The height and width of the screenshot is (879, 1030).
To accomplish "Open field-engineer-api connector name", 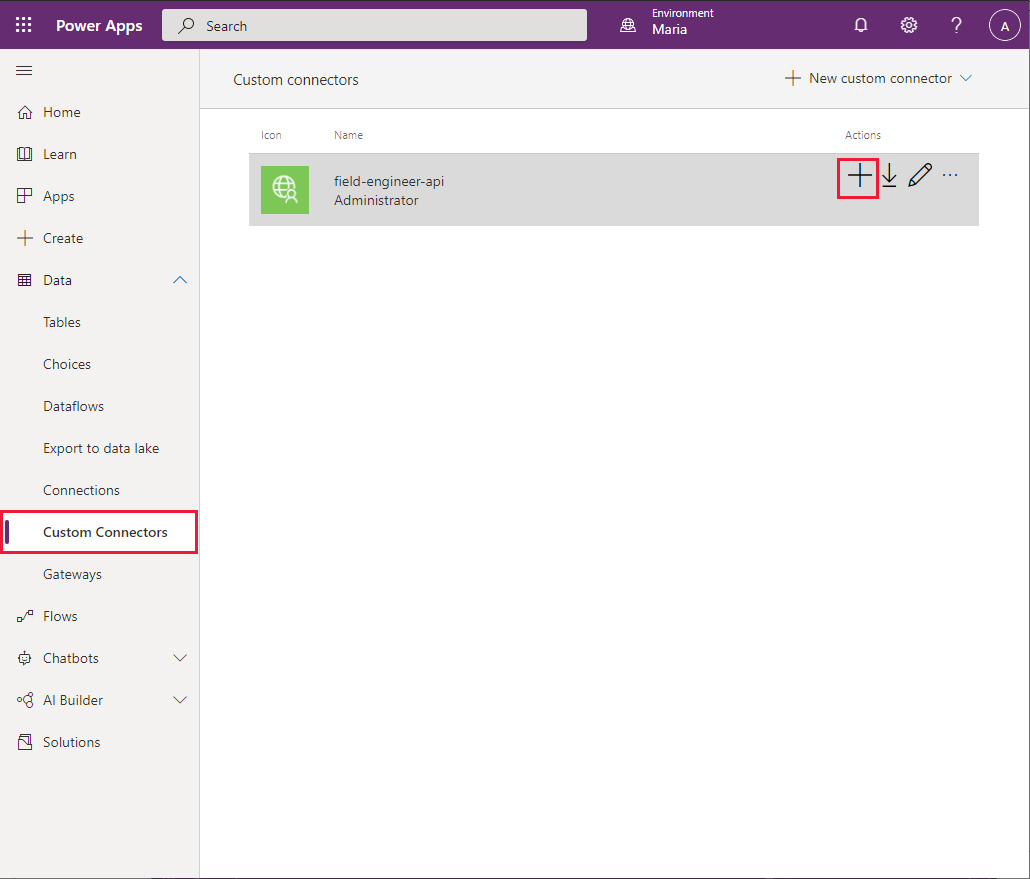I will pos(389,181).
